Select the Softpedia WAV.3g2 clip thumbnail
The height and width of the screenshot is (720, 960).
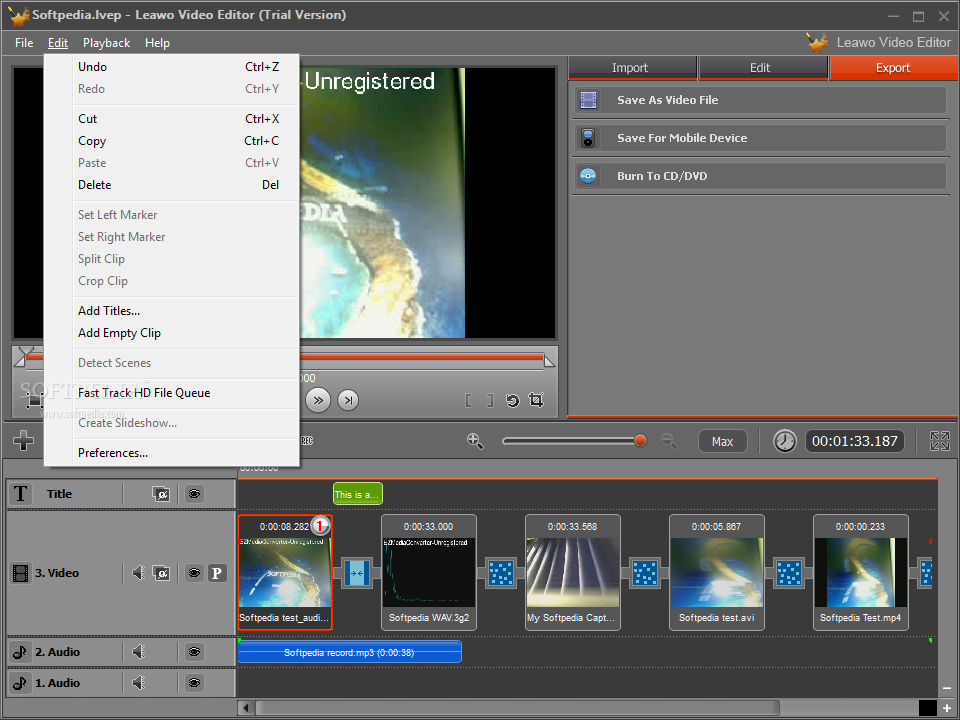pyautogui.click(x=429, y=573)
